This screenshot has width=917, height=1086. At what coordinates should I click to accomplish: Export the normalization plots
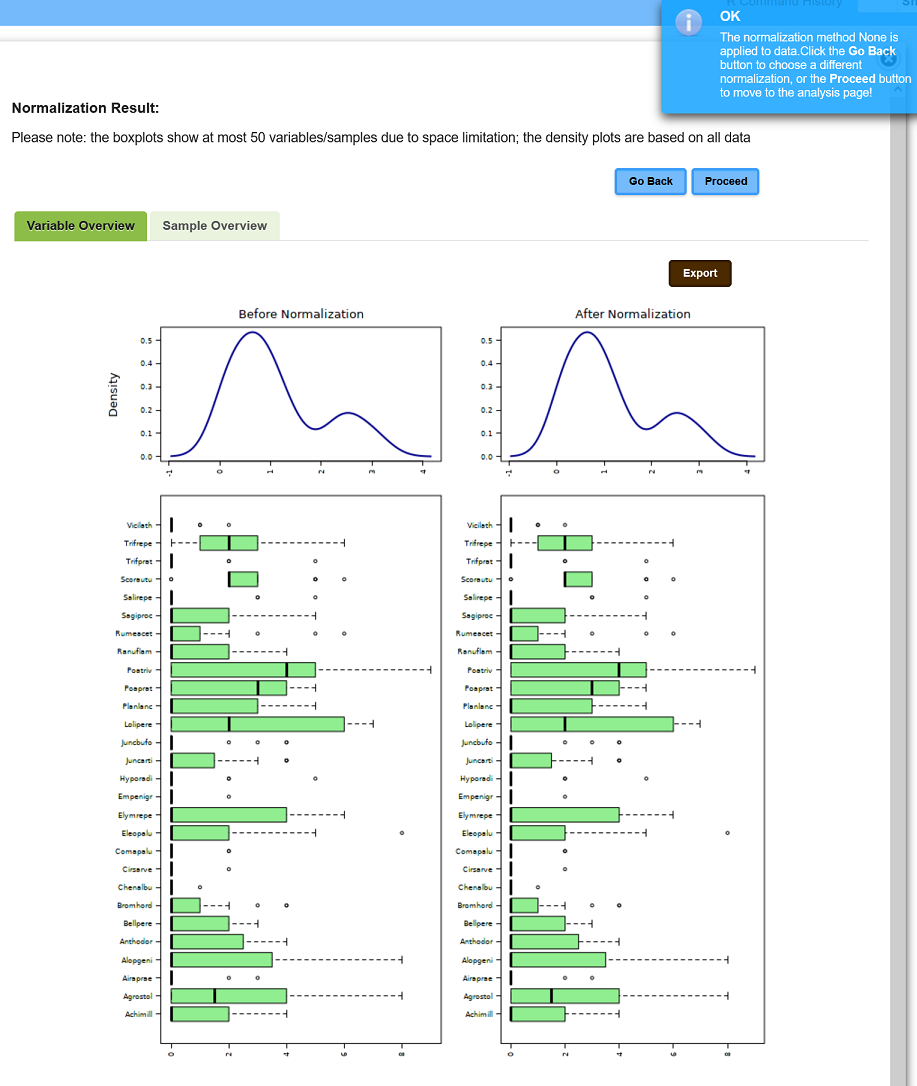(700, 273)
